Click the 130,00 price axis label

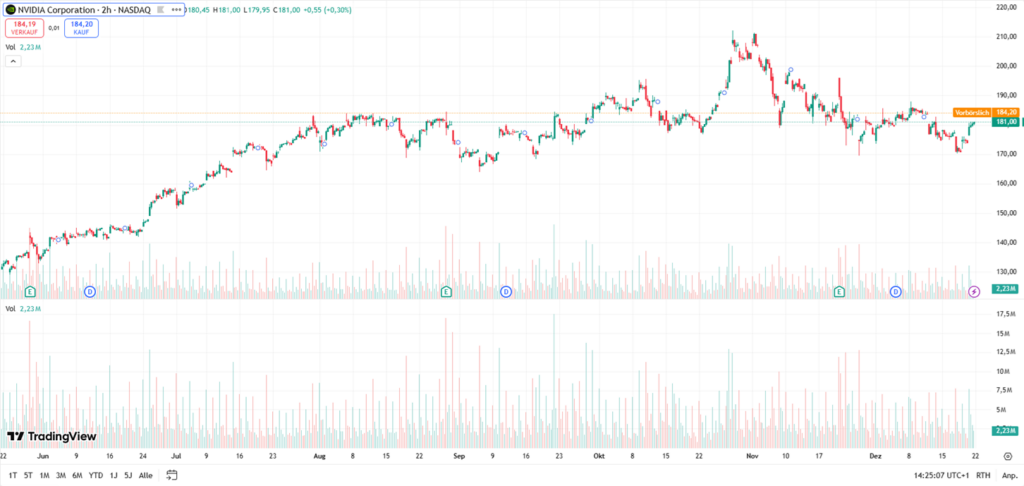(1006, 272)
